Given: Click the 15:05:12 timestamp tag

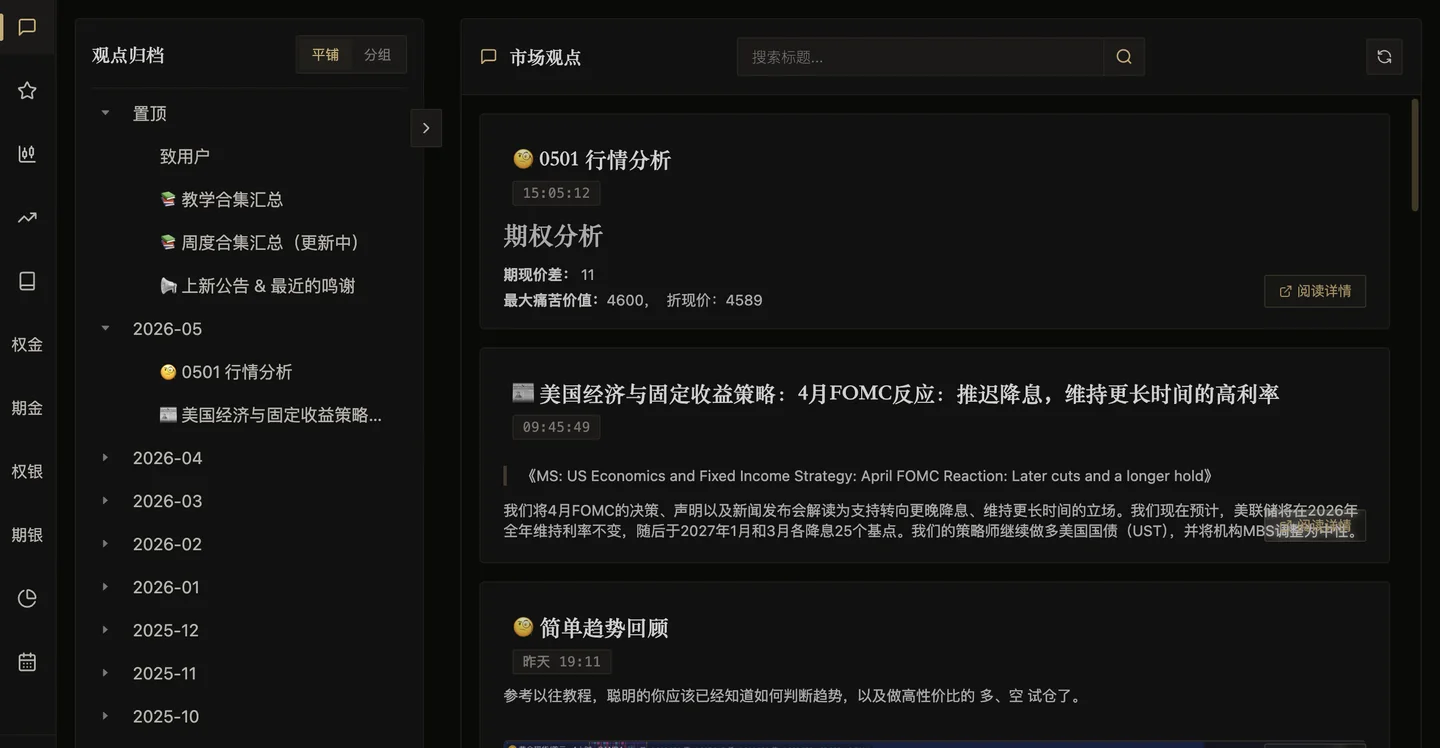Looking at the screenshot, I should point(556,193).
